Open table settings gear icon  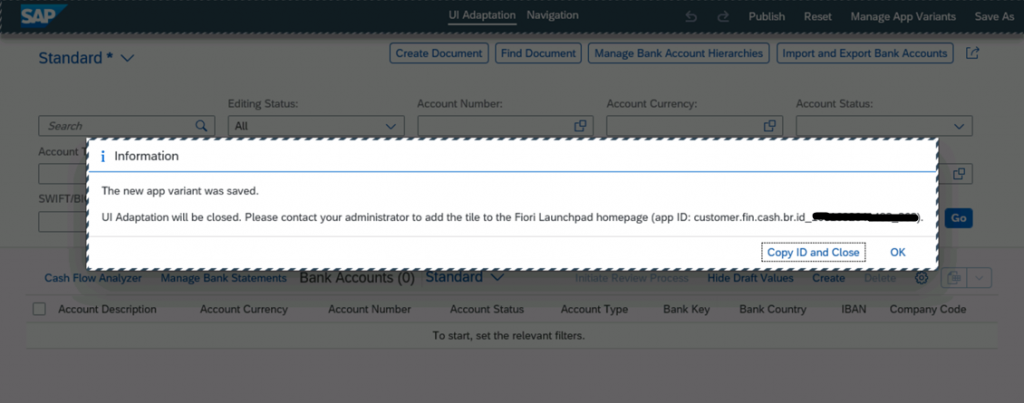[921, 278]
